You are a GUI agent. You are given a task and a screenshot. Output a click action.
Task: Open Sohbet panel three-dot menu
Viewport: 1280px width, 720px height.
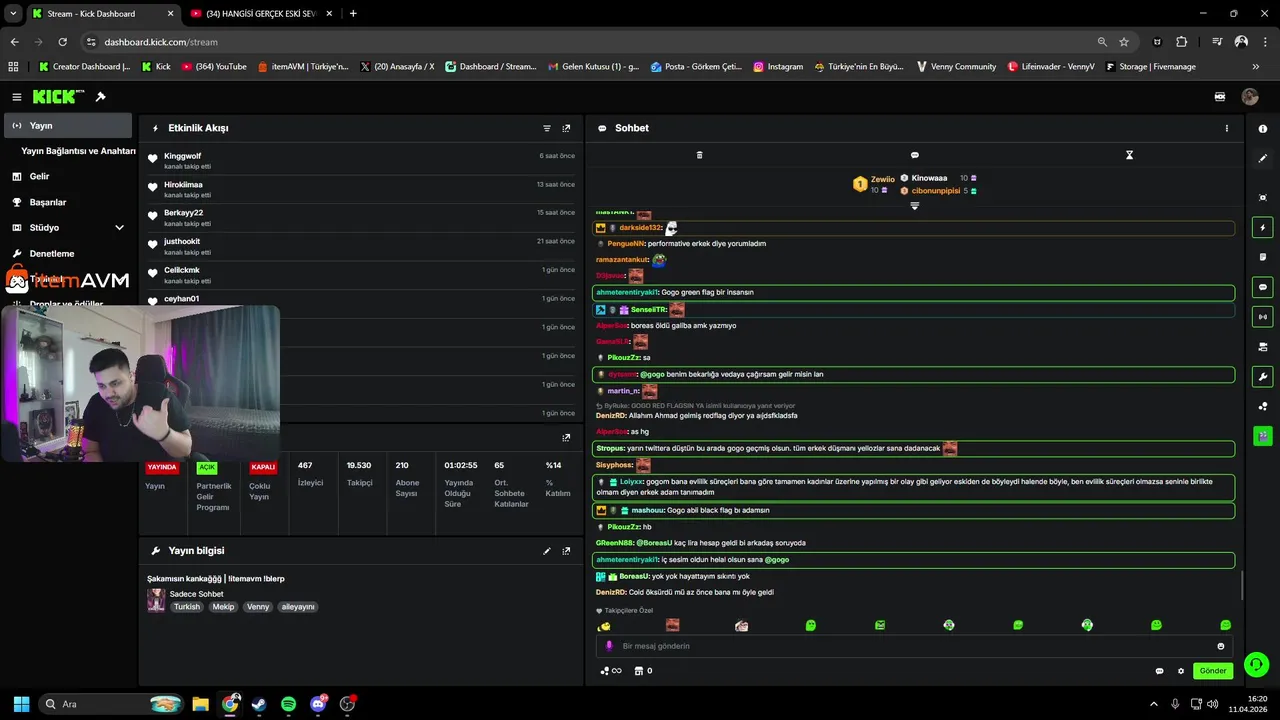pos(1227,128)
